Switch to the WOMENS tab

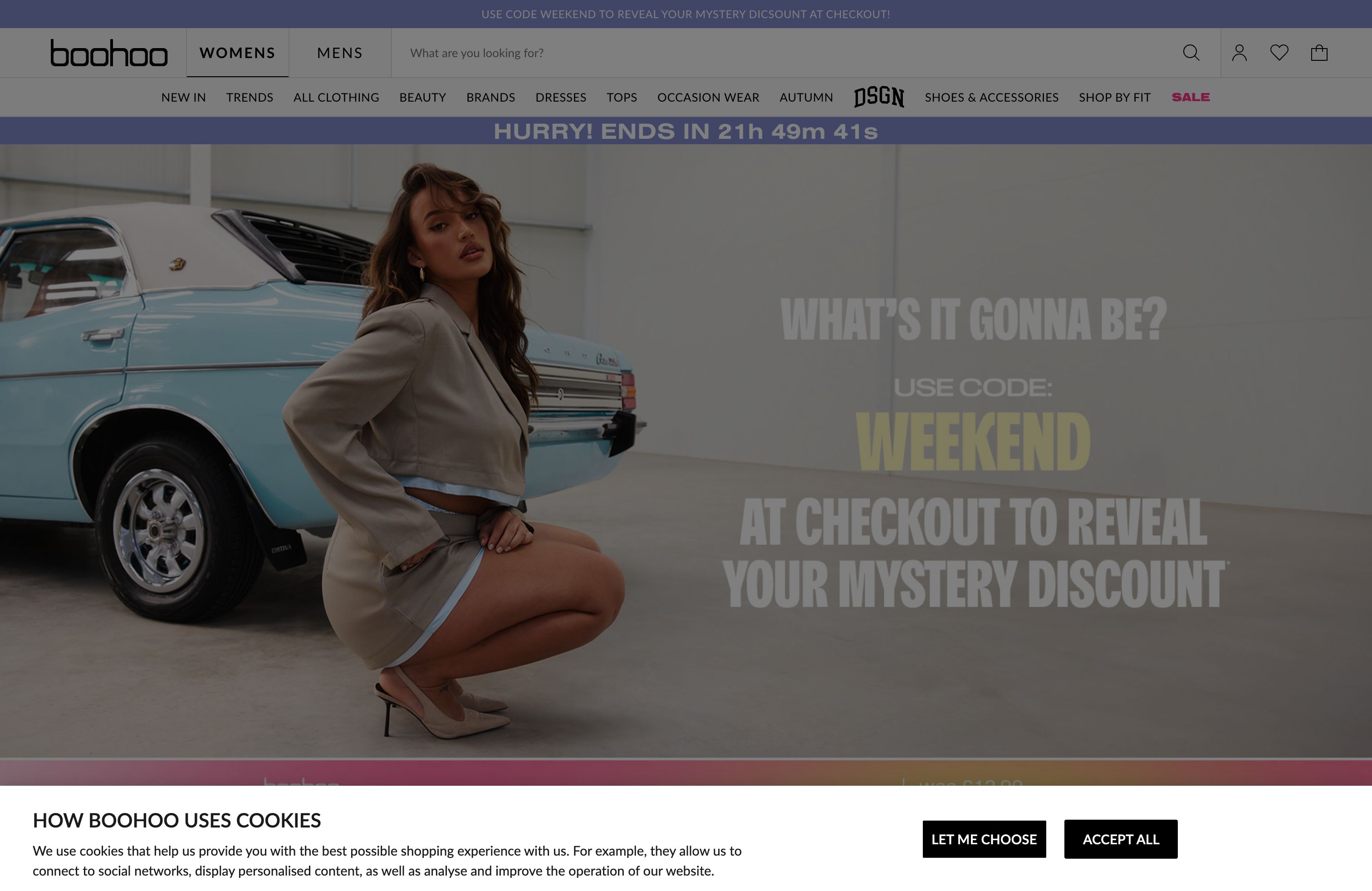pyautogui.click(x=237, y=53)
